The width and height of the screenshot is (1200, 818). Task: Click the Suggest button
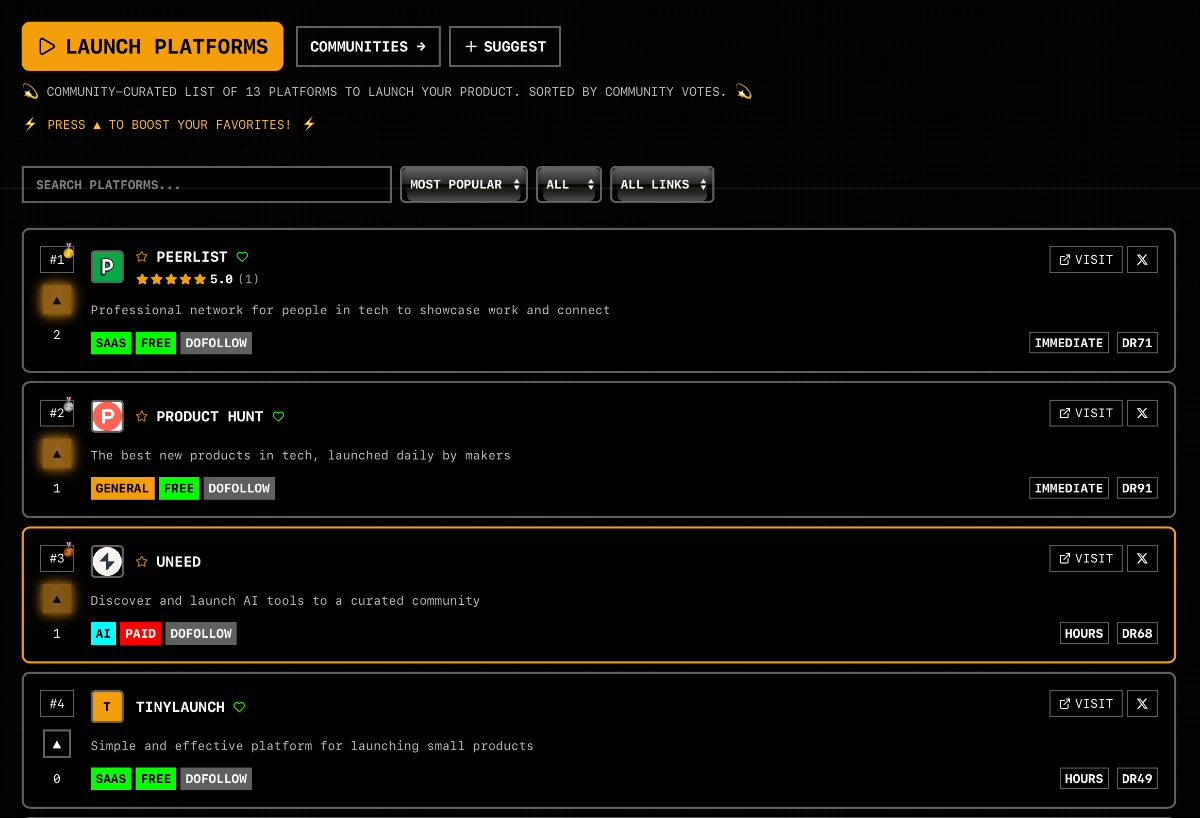pyautogui.click(x=505, y=46)
